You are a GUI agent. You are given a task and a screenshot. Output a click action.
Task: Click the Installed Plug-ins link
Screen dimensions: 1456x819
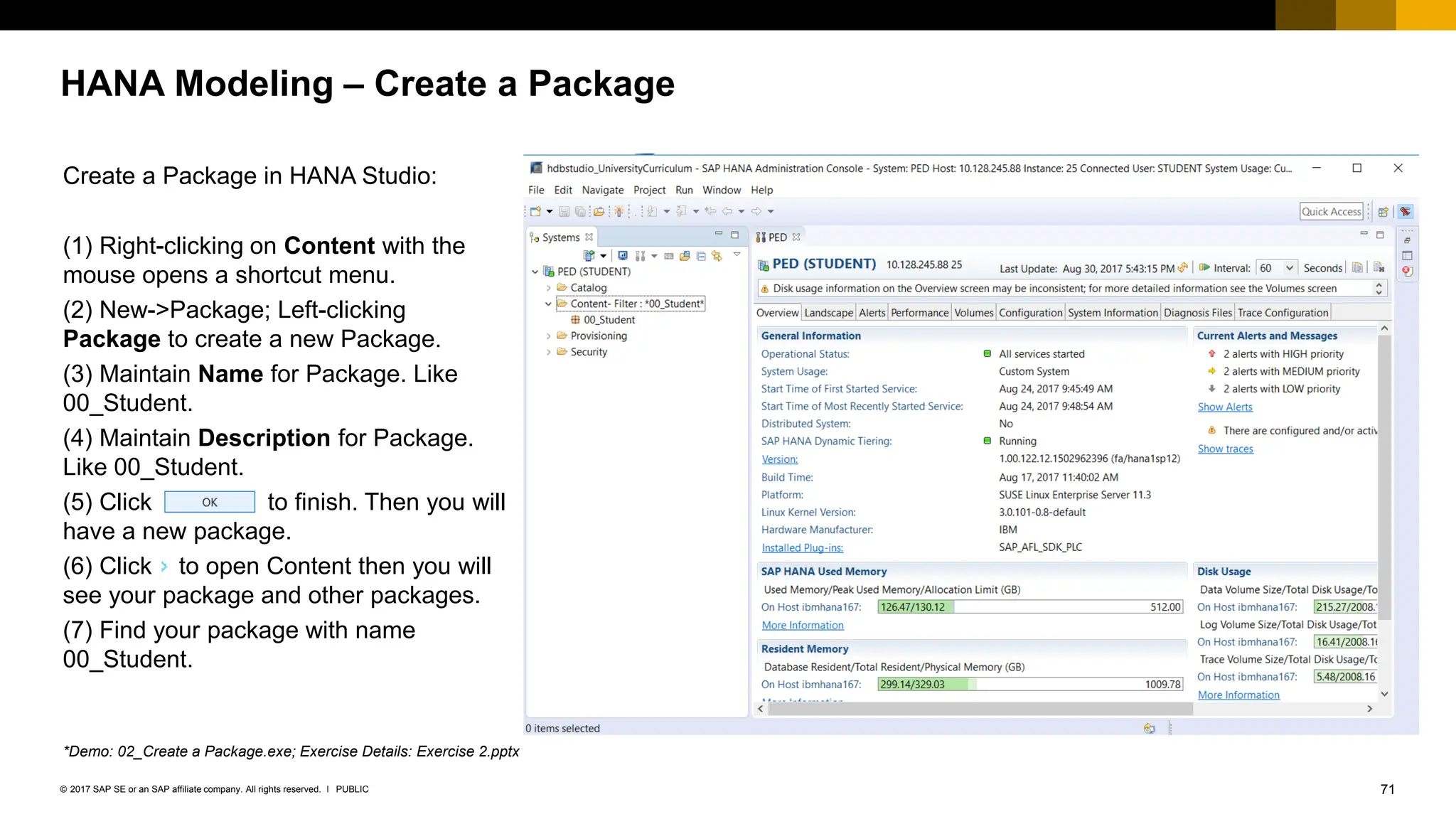(x=803, y=547)
